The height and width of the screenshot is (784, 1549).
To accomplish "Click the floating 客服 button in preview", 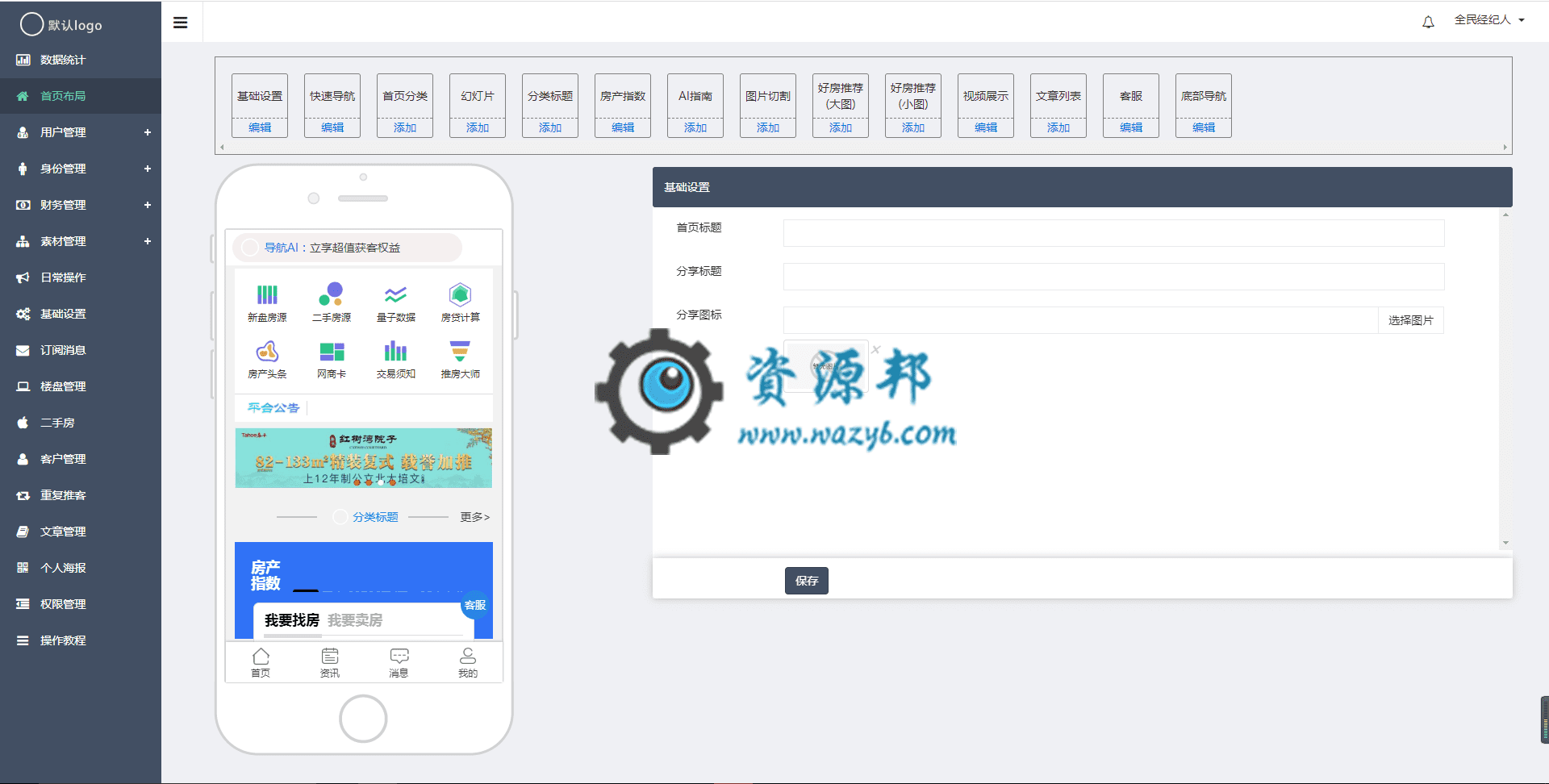I will tap(475, 605).
